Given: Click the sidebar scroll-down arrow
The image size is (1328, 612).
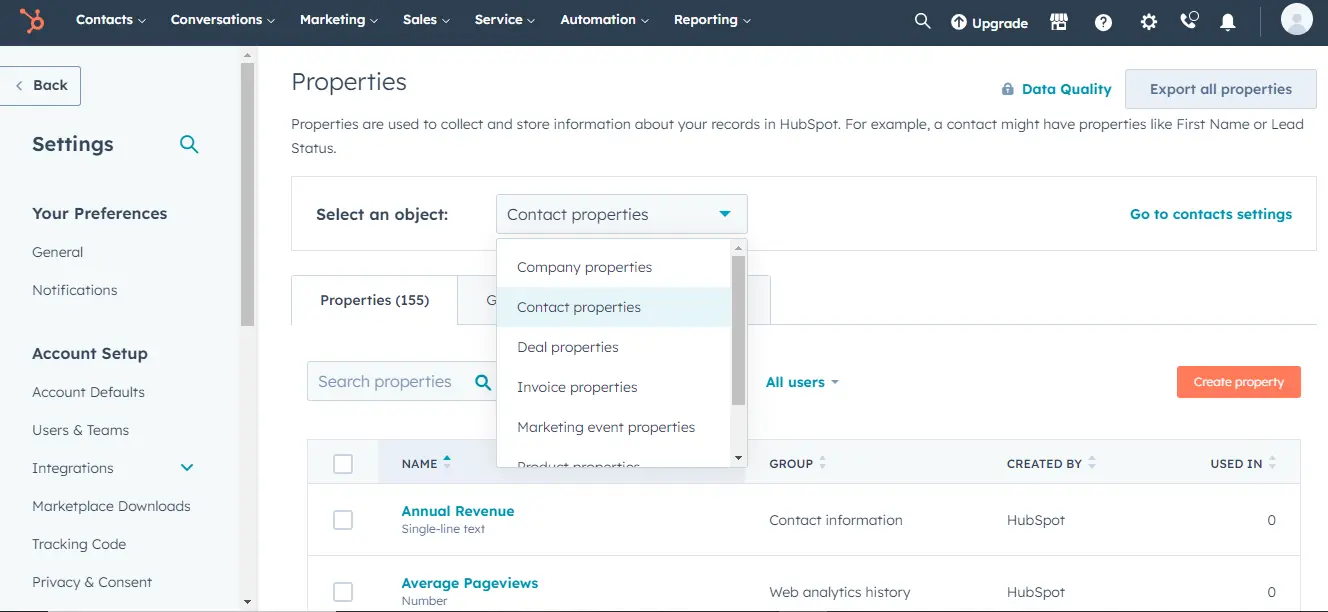Looking at the screenshot, I should pyautogui.click(x=248, y=602).
